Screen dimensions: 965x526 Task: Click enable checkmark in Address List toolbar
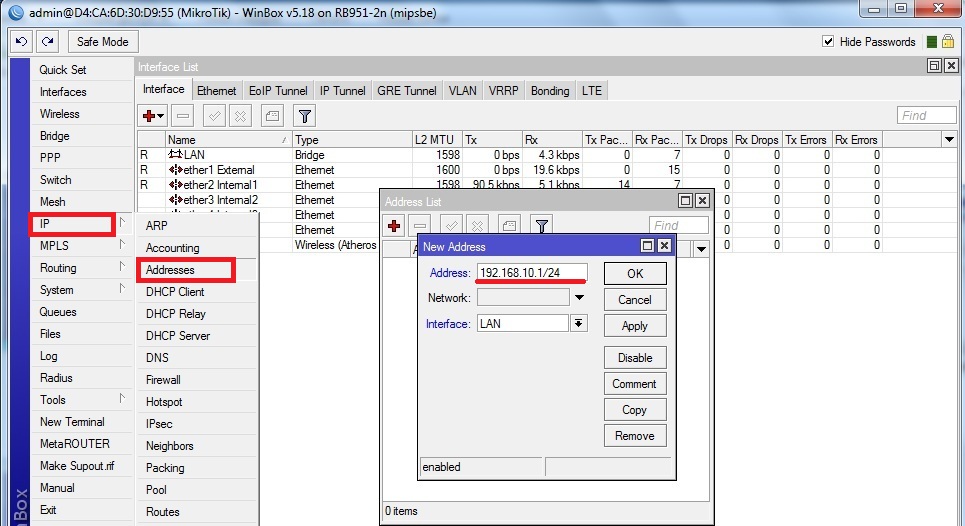(x=451, y=226)
